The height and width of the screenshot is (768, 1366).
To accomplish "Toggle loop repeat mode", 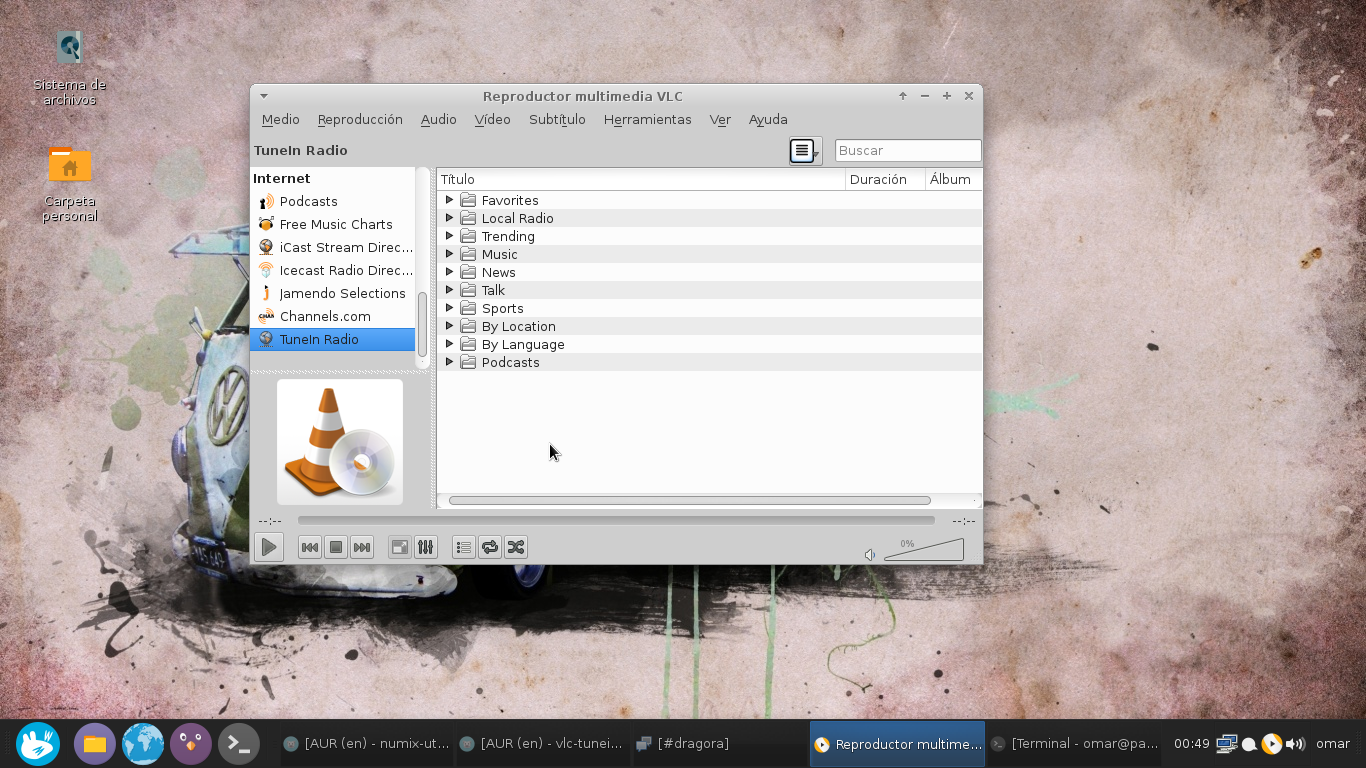I will [x=489, y=547].
